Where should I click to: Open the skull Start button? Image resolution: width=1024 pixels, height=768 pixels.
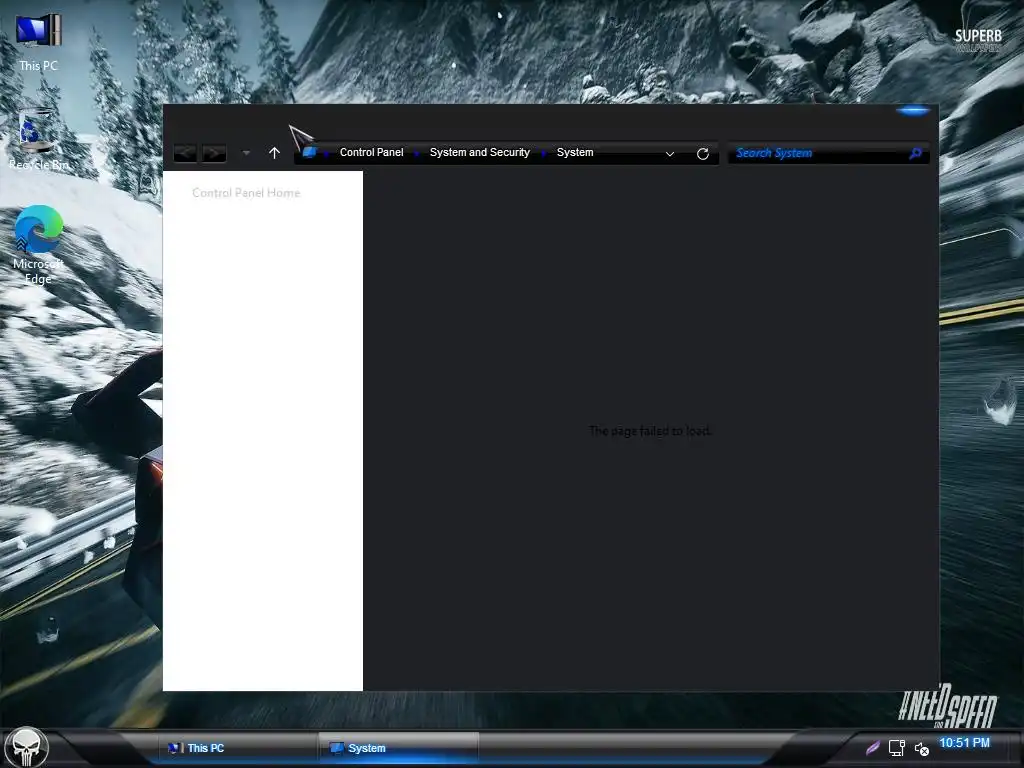[26, 748]
